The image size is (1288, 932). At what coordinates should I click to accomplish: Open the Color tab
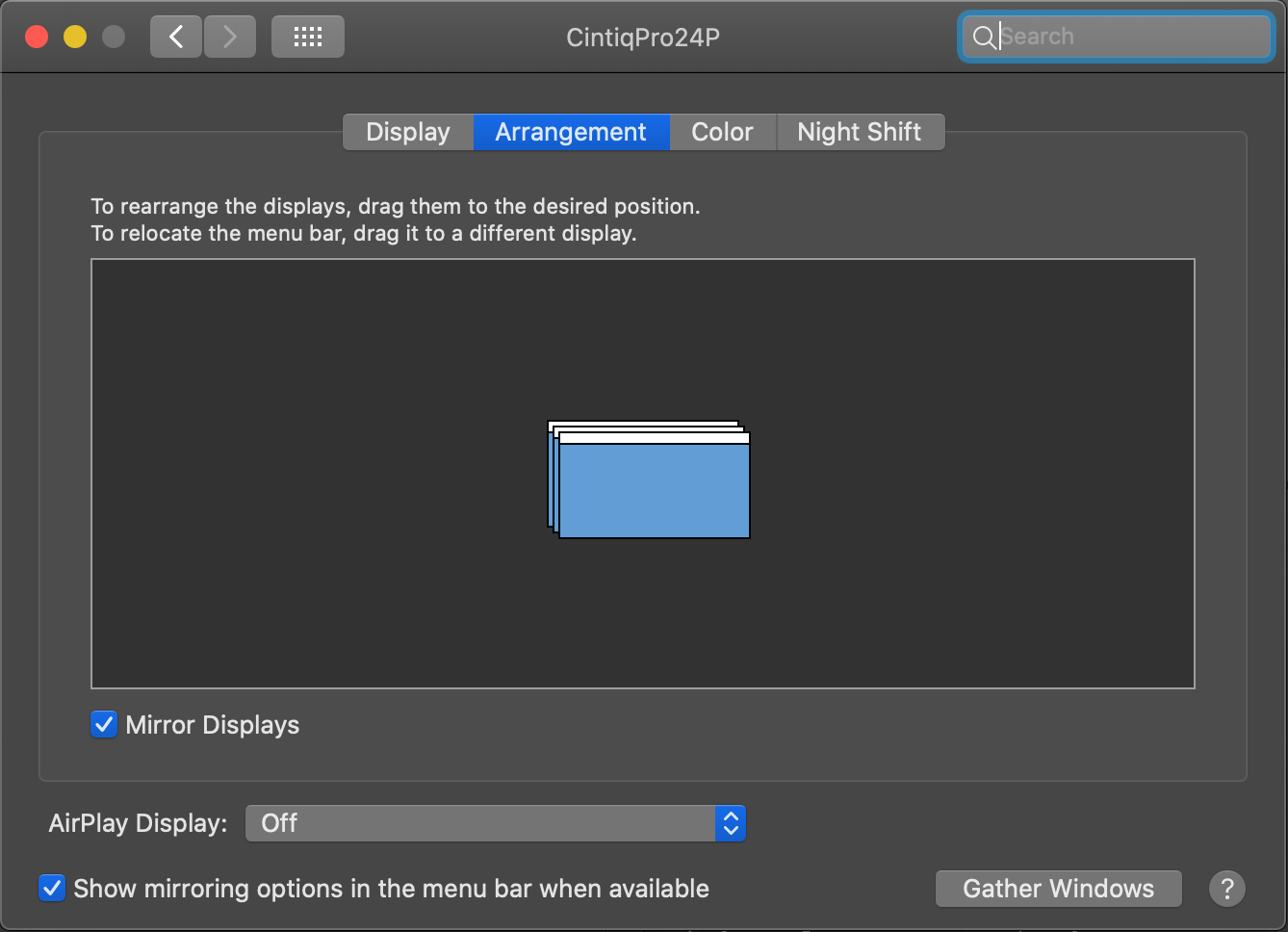722,132
